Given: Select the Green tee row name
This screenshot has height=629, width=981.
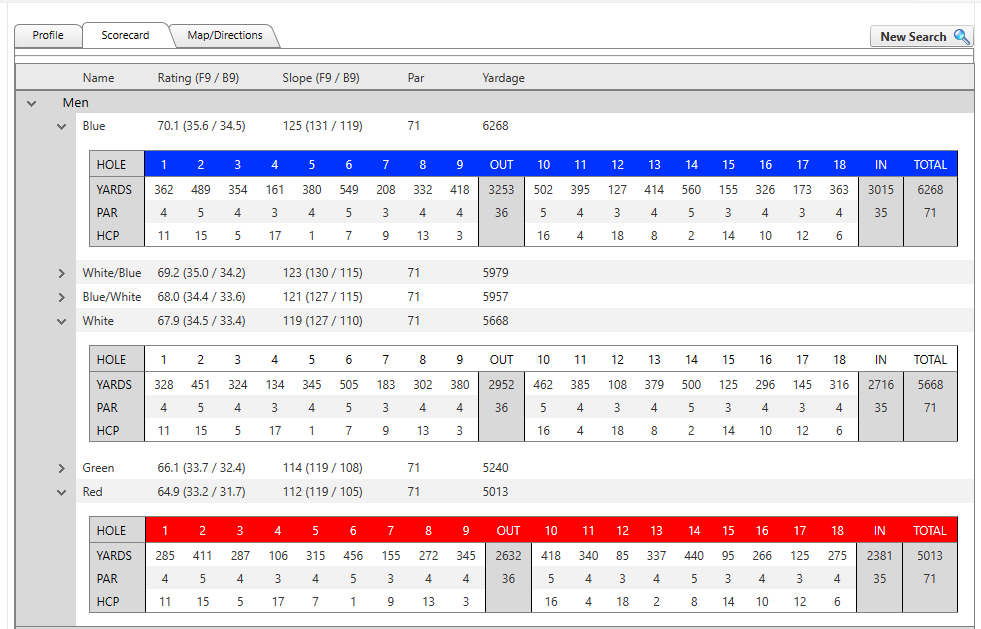Looking at the screenshot, I should tap(98, 468).
